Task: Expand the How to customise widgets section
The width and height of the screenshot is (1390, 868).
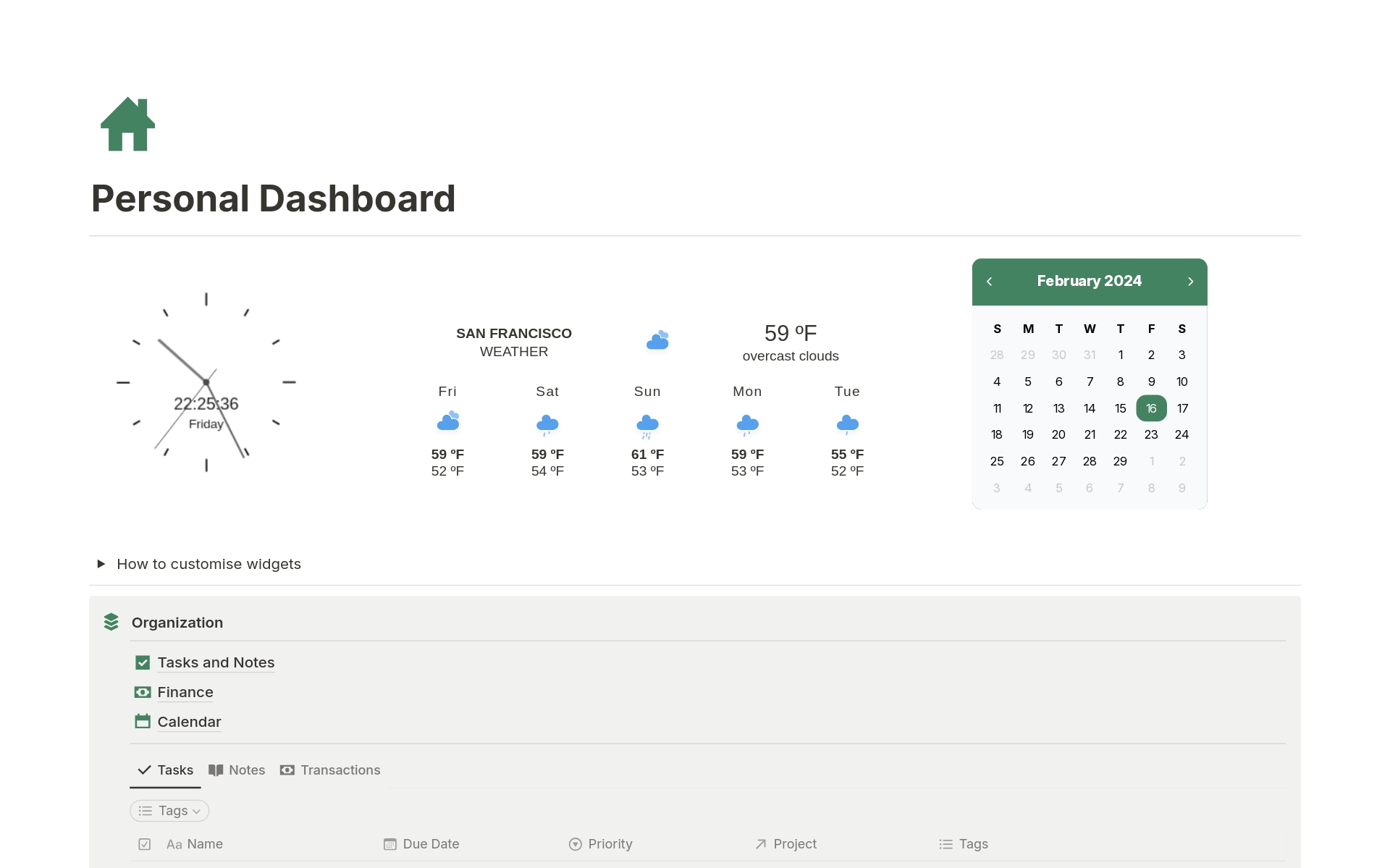Action: (100, 563)
